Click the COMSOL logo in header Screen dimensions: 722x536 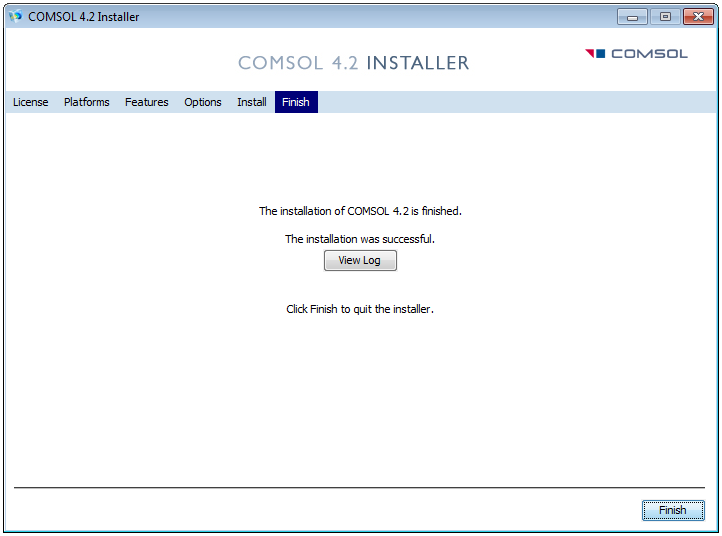tap(636, 54)
